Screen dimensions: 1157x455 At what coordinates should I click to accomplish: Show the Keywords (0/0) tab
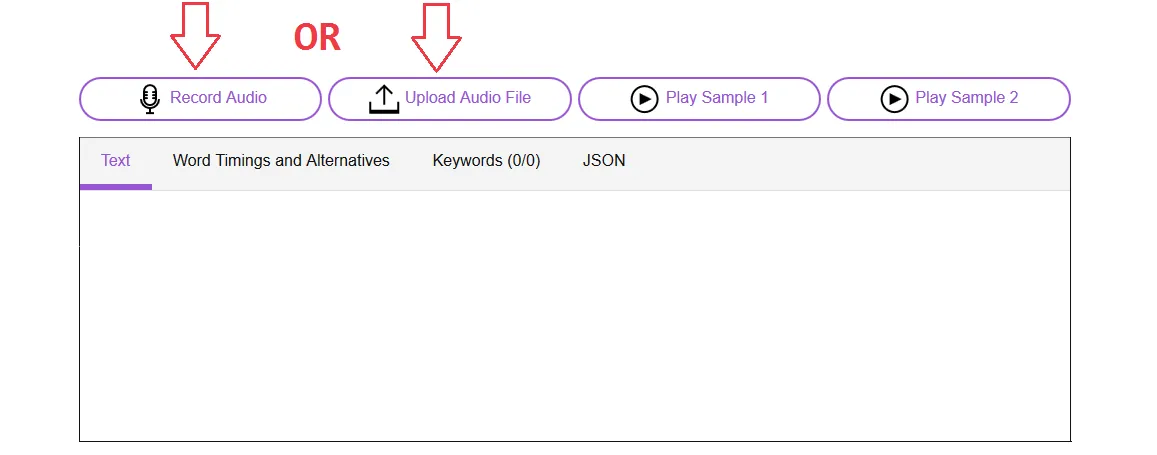click(x=486, y=161)
